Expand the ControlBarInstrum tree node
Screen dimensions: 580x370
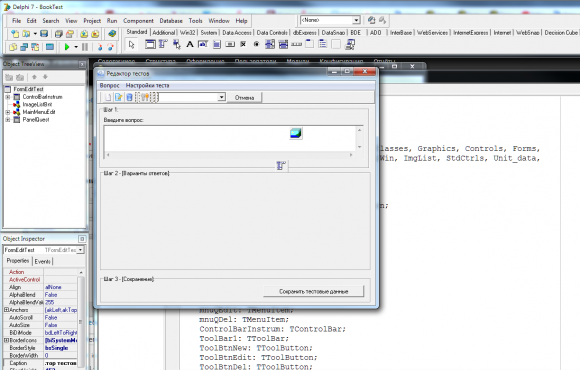point(7,97)
